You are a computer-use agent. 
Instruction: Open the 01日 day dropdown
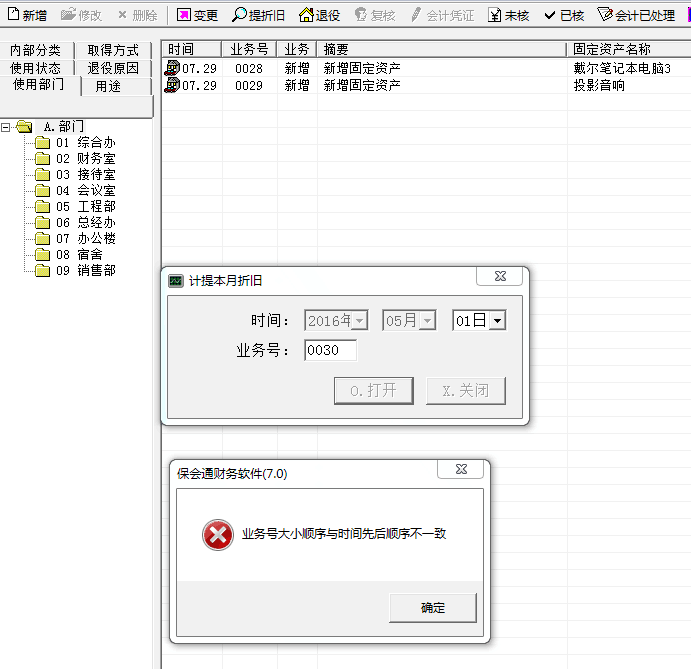(498, 321)
